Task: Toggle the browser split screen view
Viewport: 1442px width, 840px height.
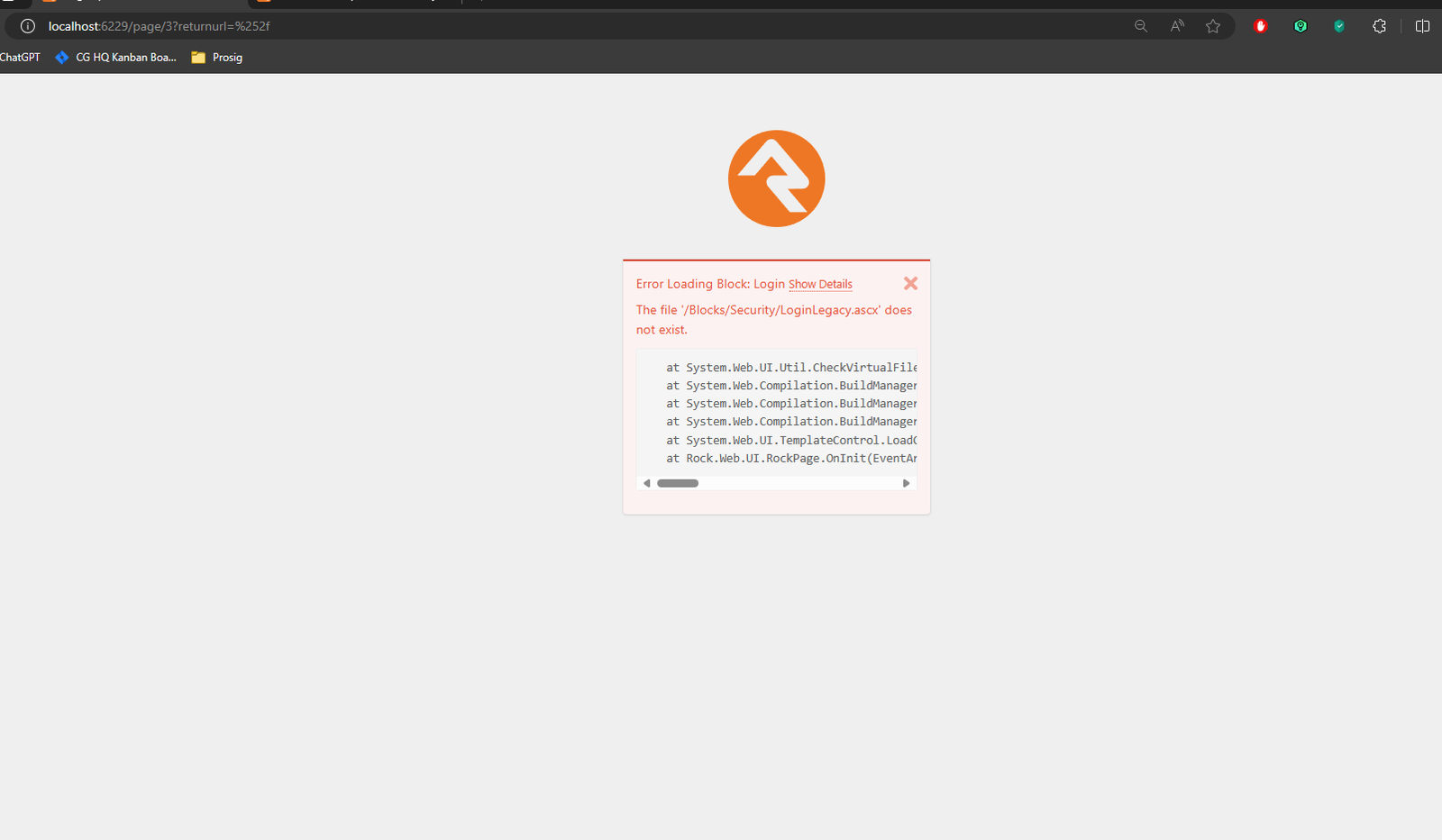Action: (x=1422, y=26)
